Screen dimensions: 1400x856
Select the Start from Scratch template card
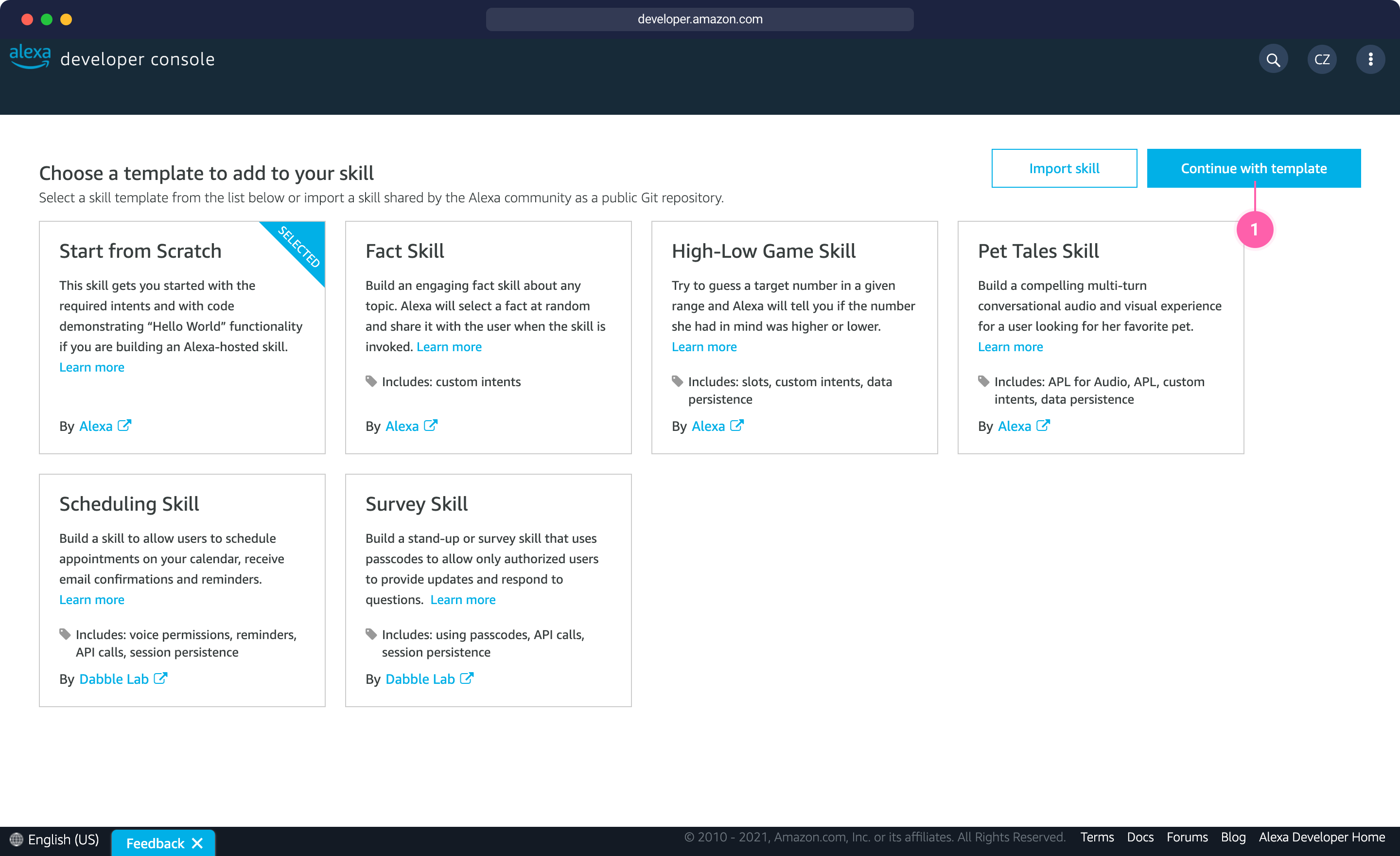click(x=182, y=338)
